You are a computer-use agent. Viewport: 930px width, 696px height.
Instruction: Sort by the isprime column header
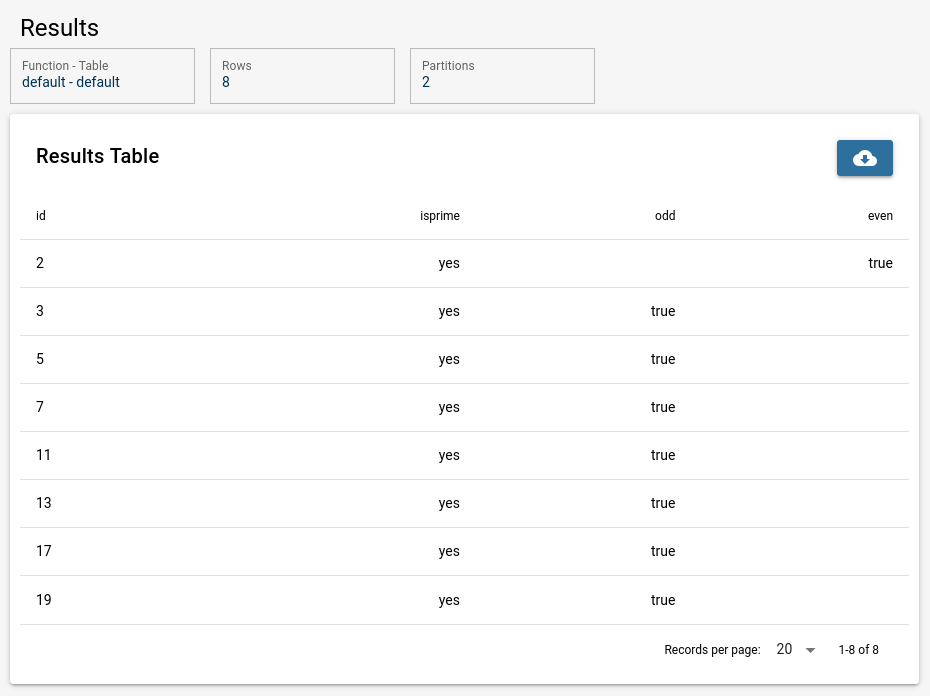pos(439,215)
